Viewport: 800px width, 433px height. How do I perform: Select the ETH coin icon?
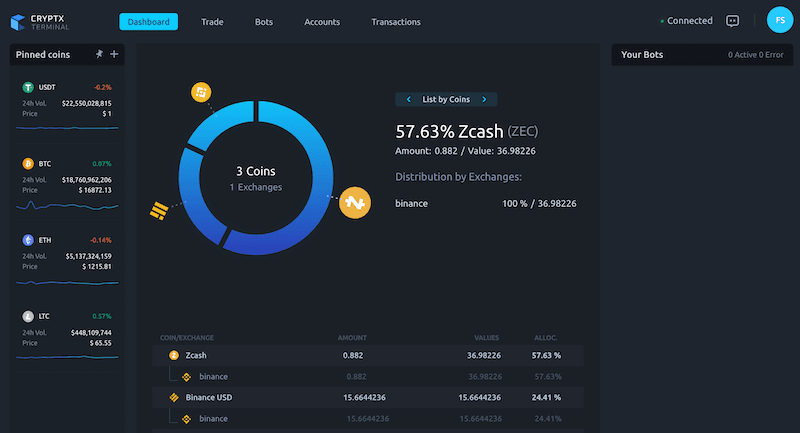tap(28, 240)
